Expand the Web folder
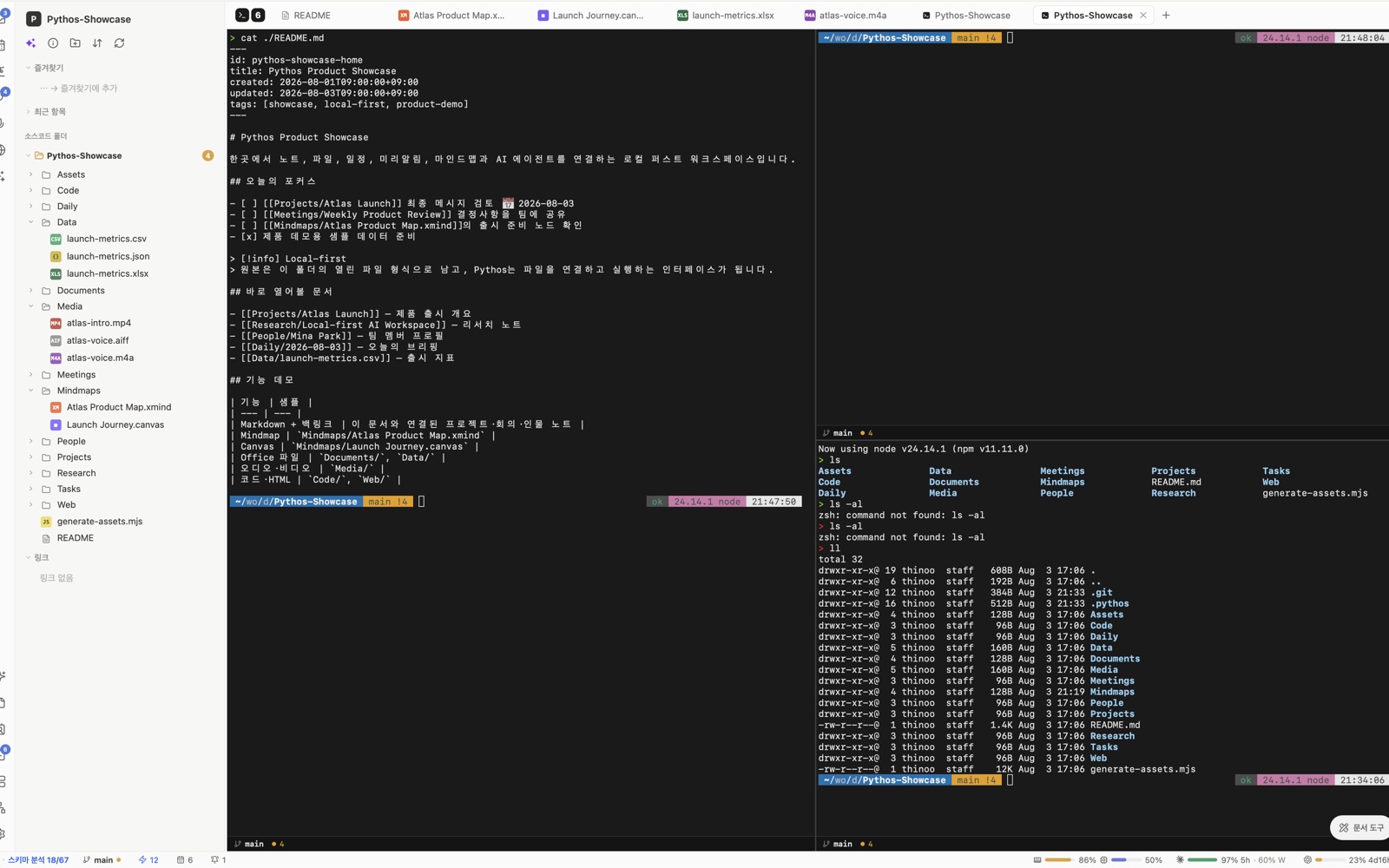 click(31, 505)
